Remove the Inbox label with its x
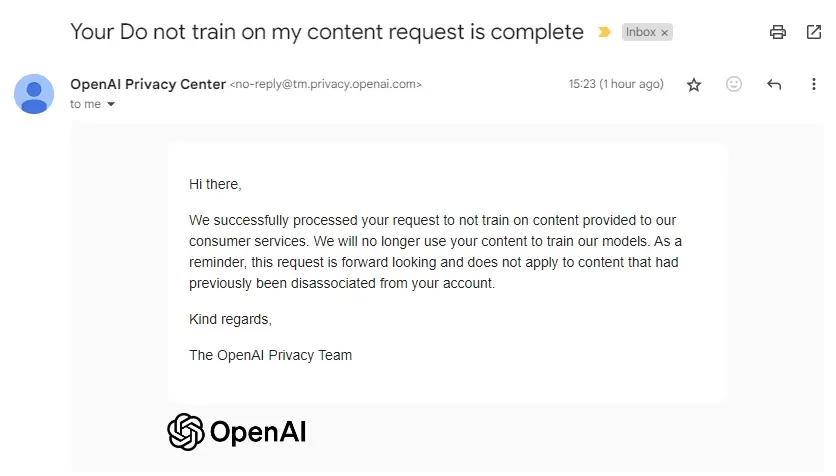The height and width of the screenshot is (476, 836). point(665,32)
